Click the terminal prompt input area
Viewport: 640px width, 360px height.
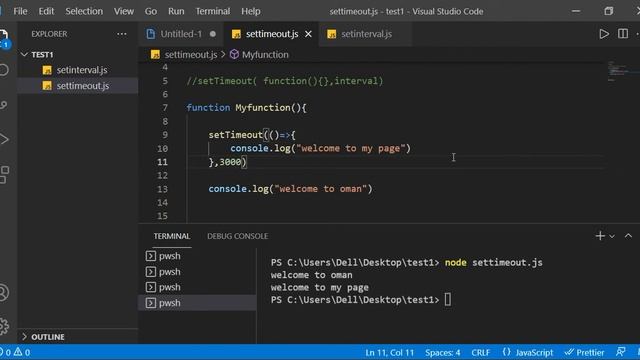448,300
